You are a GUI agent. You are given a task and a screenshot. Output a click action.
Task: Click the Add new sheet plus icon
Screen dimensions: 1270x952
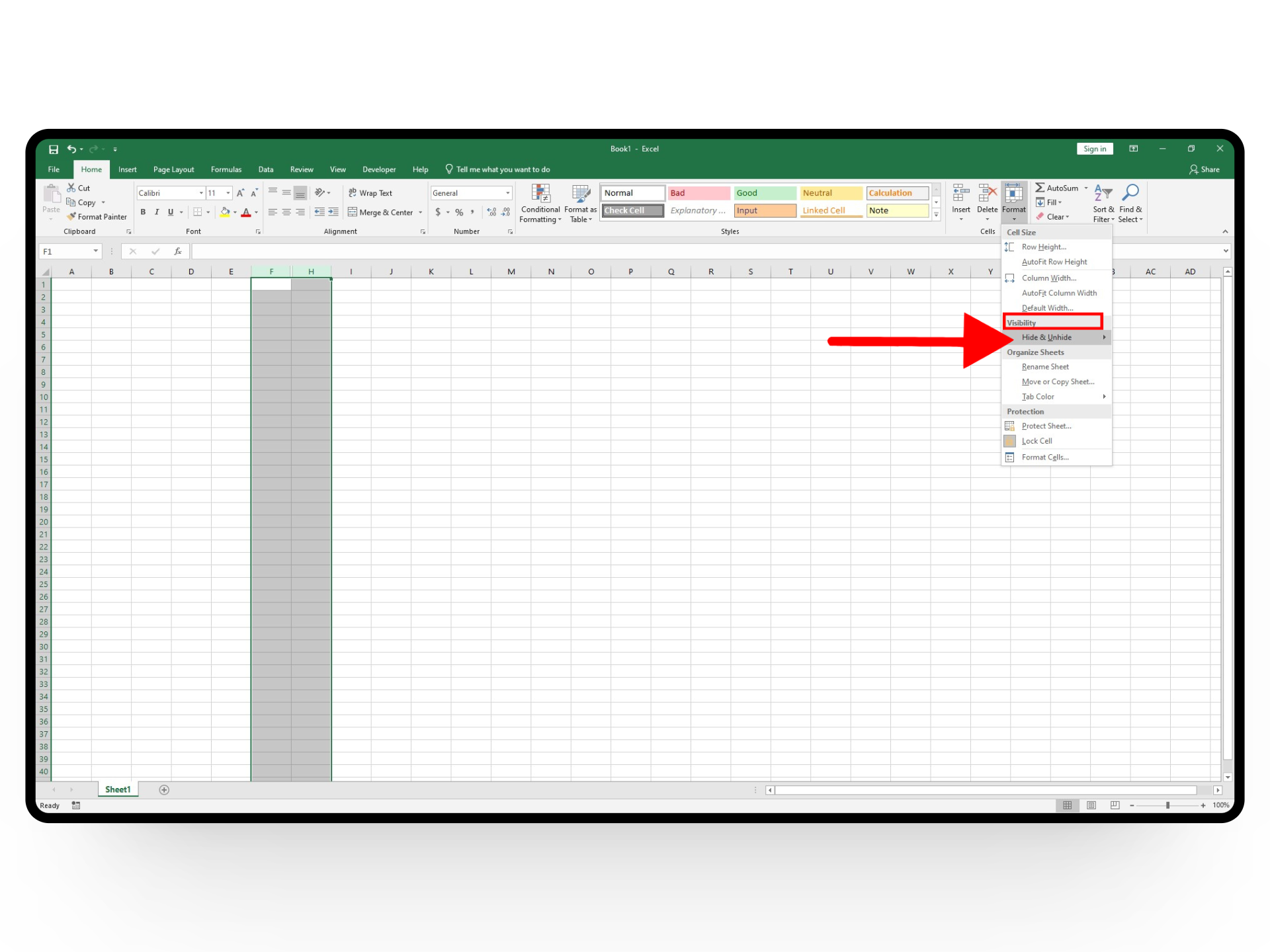click(164, 789)
